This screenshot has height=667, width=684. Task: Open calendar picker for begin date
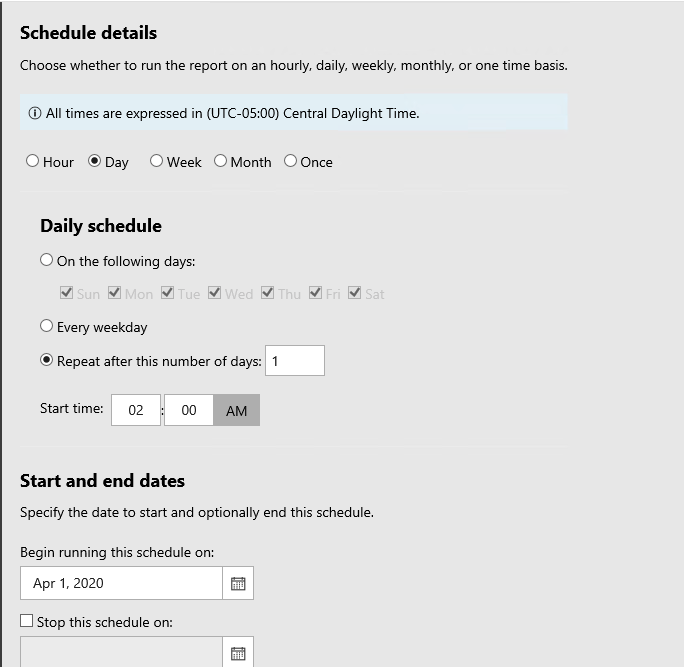pos(238,583)
